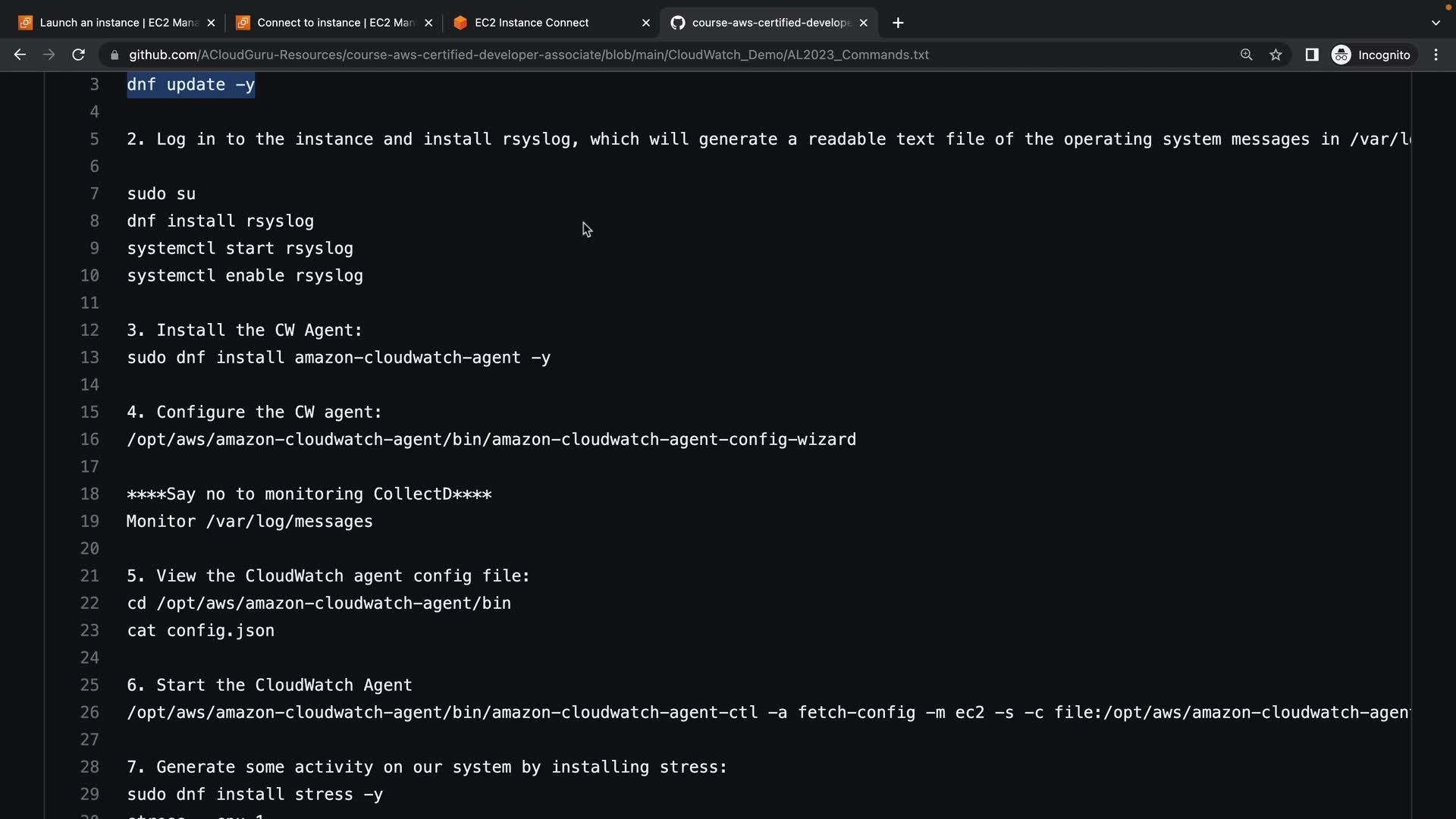Click the browser forward arrow

pyautogui.click(x=49, y=55)
